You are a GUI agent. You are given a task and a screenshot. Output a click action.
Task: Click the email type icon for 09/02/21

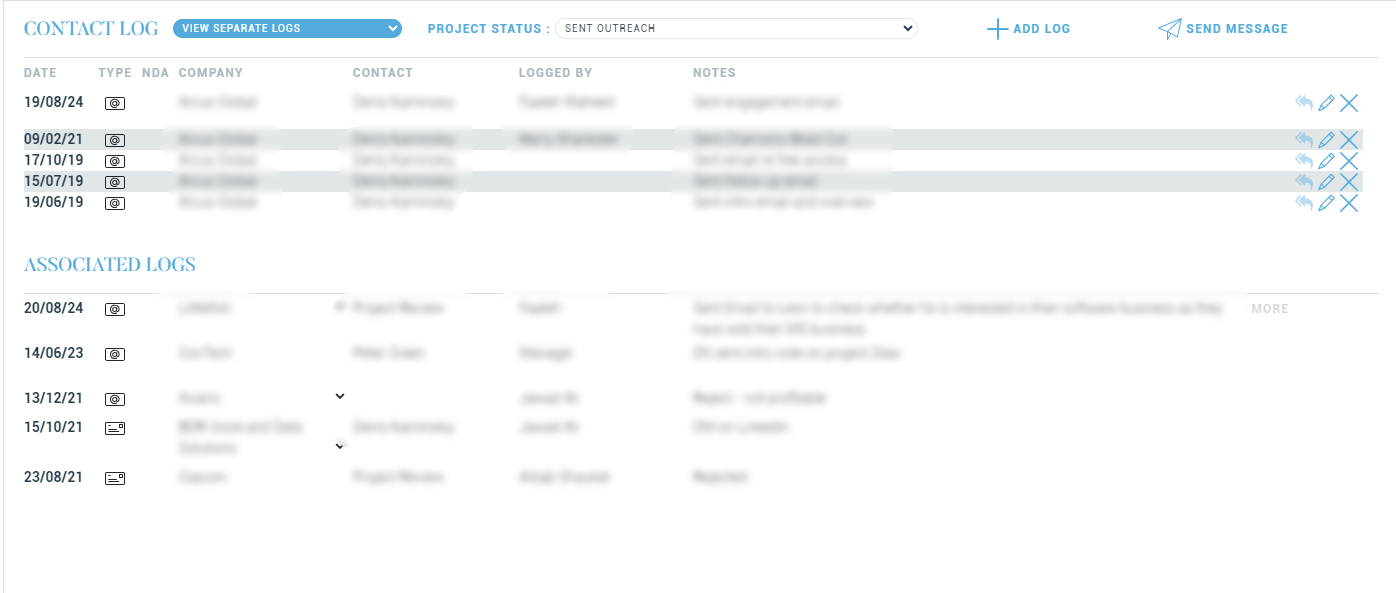coord(115,140)
